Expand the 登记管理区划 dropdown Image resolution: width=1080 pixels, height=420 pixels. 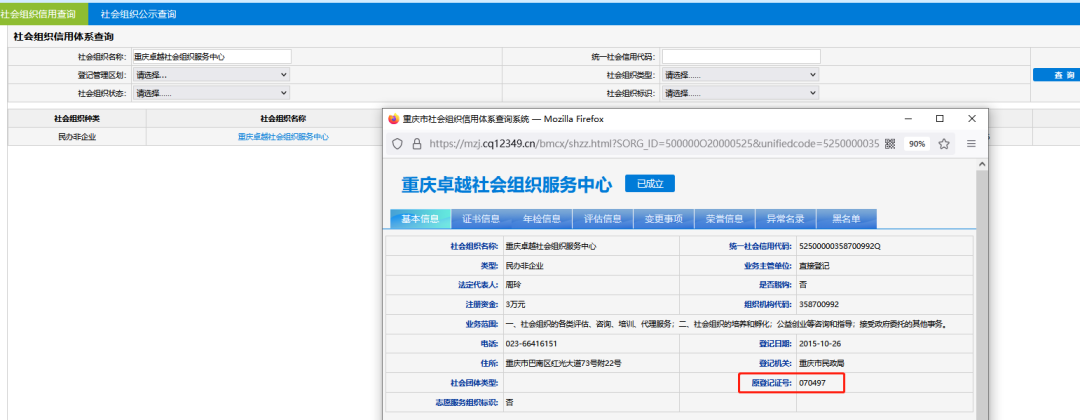tap(211, 75)
